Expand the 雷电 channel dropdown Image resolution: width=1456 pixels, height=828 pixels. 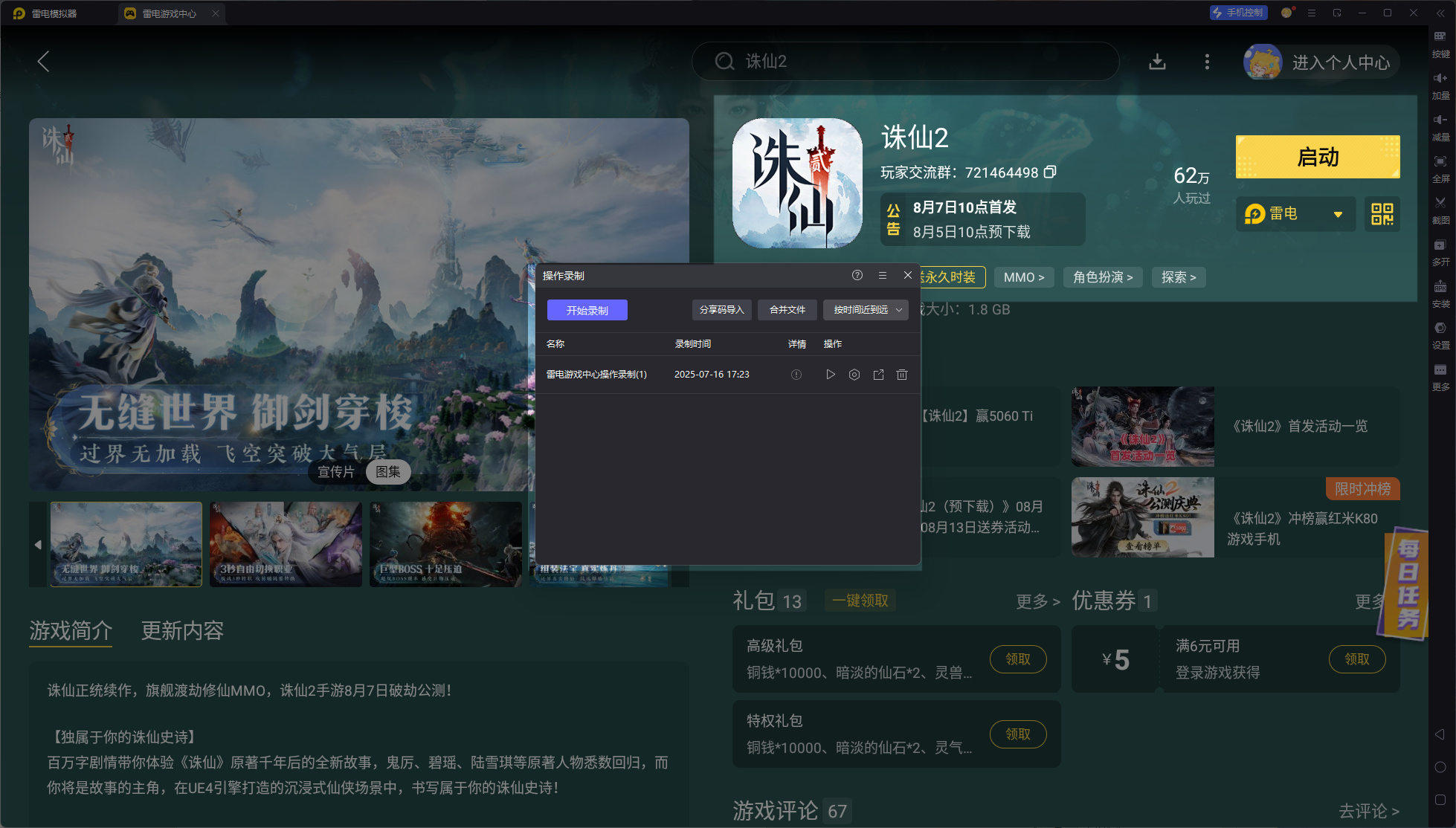1338,214
